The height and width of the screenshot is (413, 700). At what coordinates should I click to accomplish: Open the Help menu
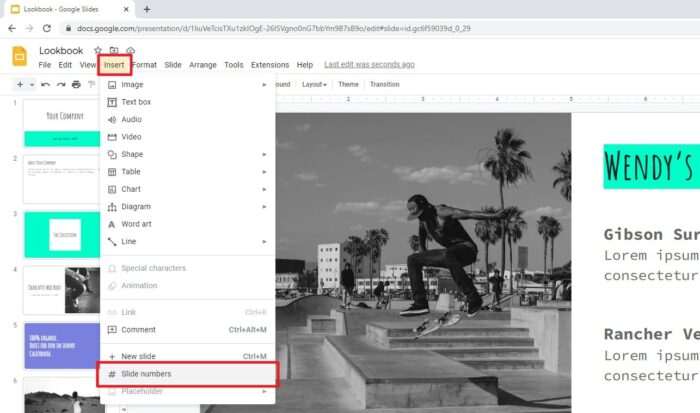click(305, 65)
